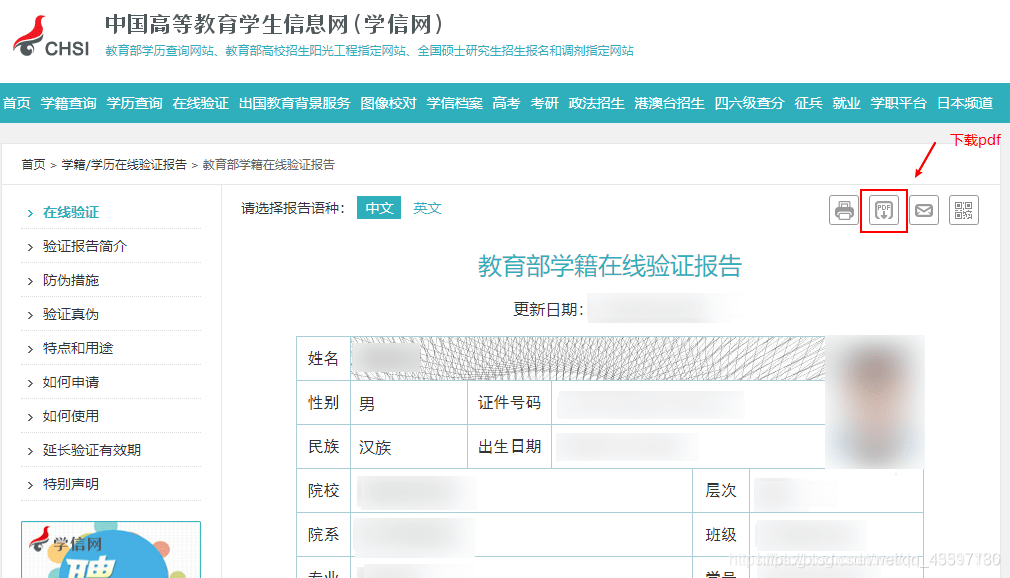Click the 性别 label cell
The image size is (1010, 578).
tap(323, 403)
